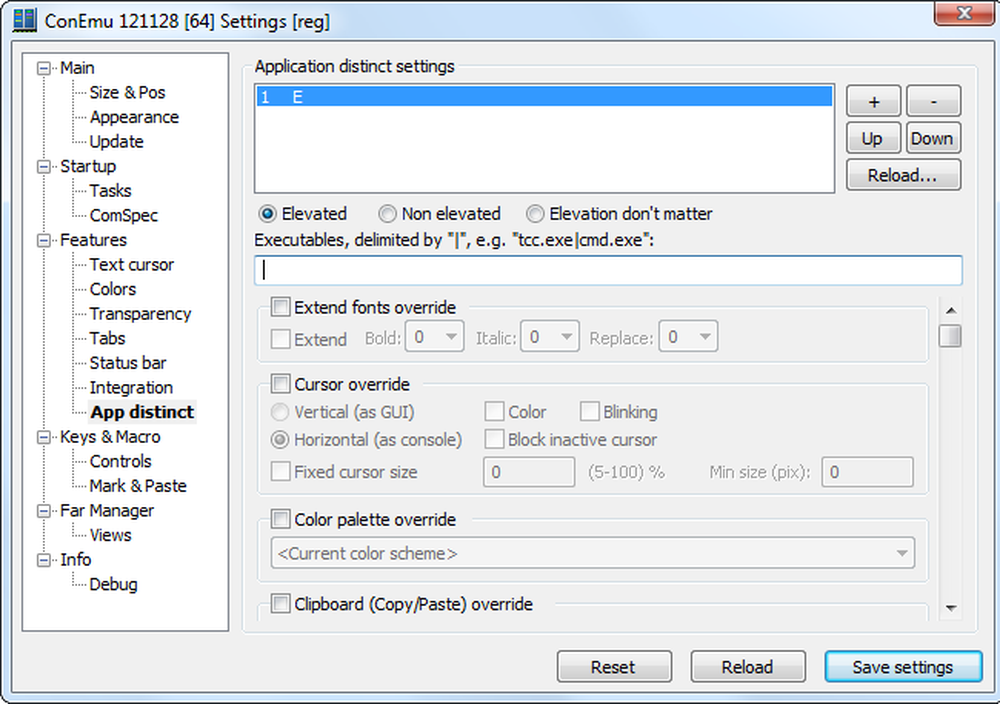Click scrollbar down arrow in overrides panel

pyautogui.click(x=951, y=608)
